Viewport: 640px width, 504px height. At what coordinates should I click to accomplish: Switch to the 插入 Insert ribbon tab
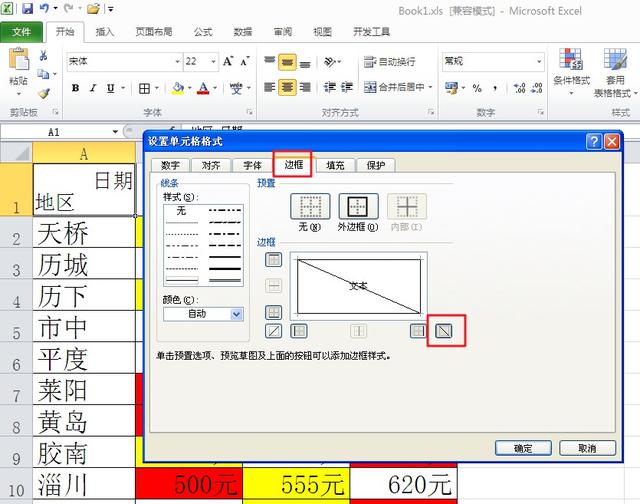[x=104, y=32]
